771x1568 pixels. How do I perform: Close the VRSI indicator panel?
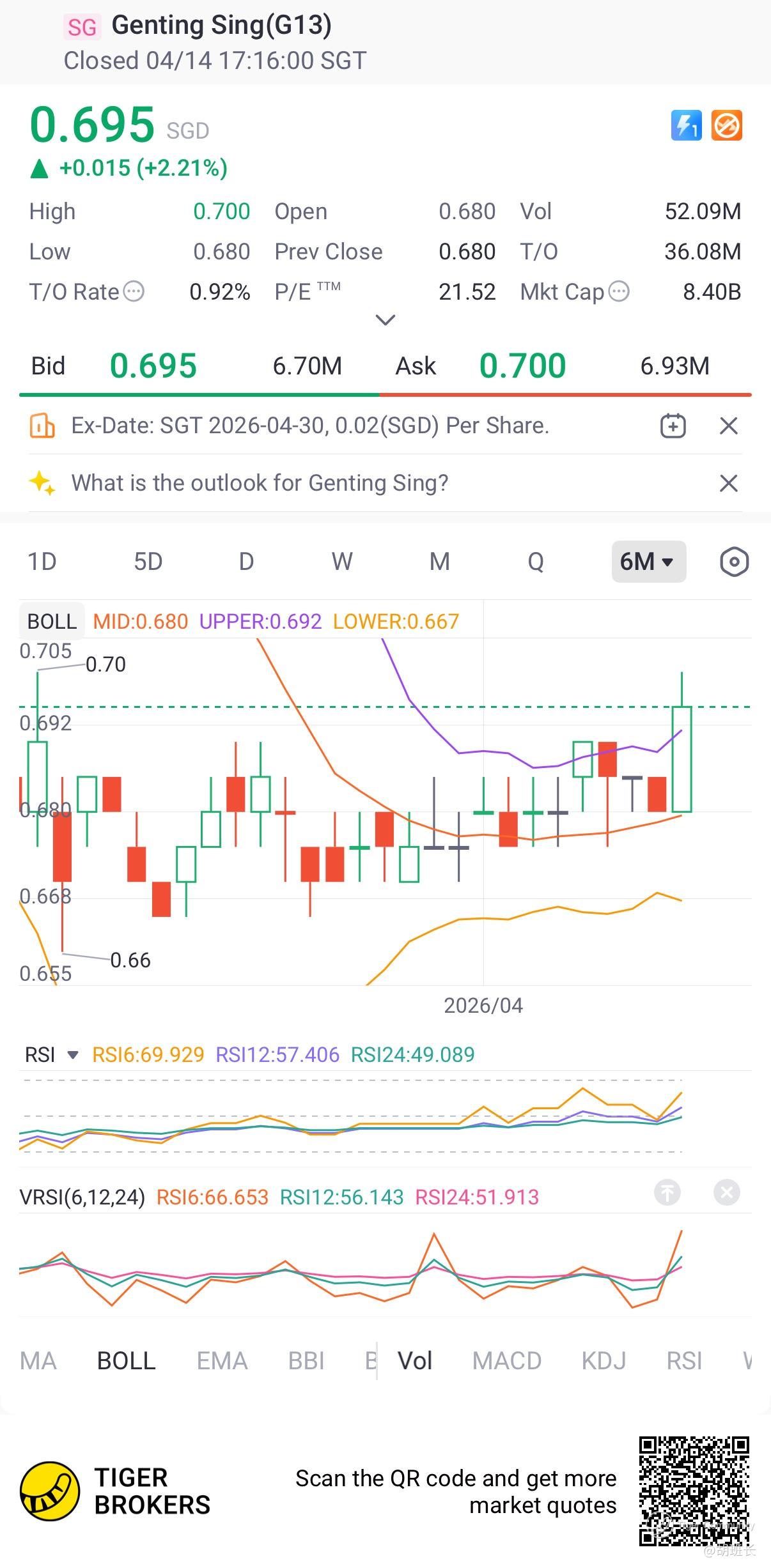pos(727,1192)
